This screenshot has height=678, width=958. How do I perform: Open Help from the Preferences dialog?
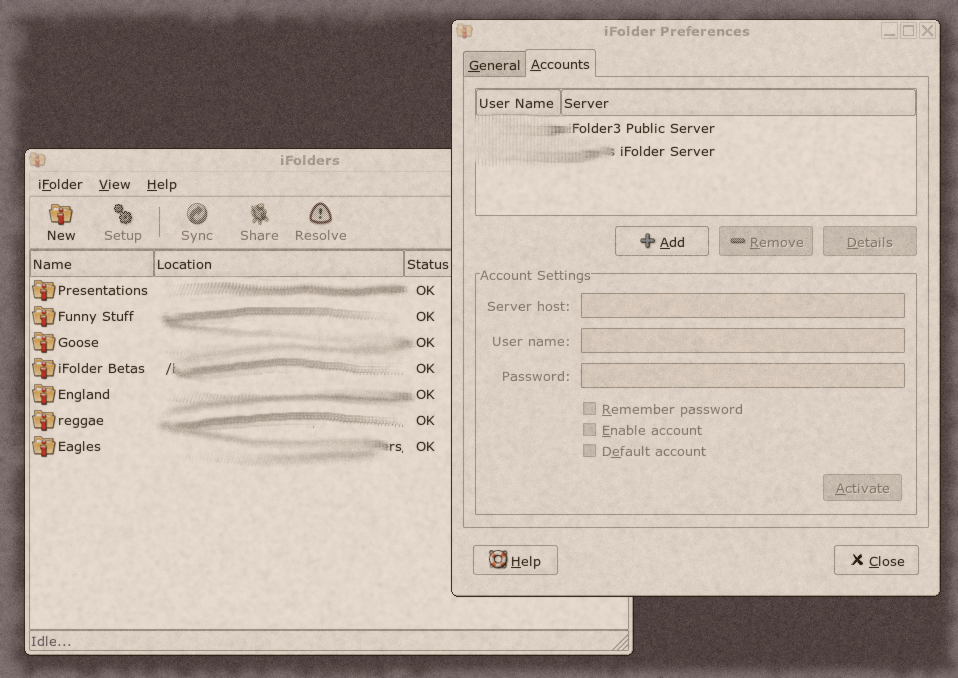tap(515, 561)
